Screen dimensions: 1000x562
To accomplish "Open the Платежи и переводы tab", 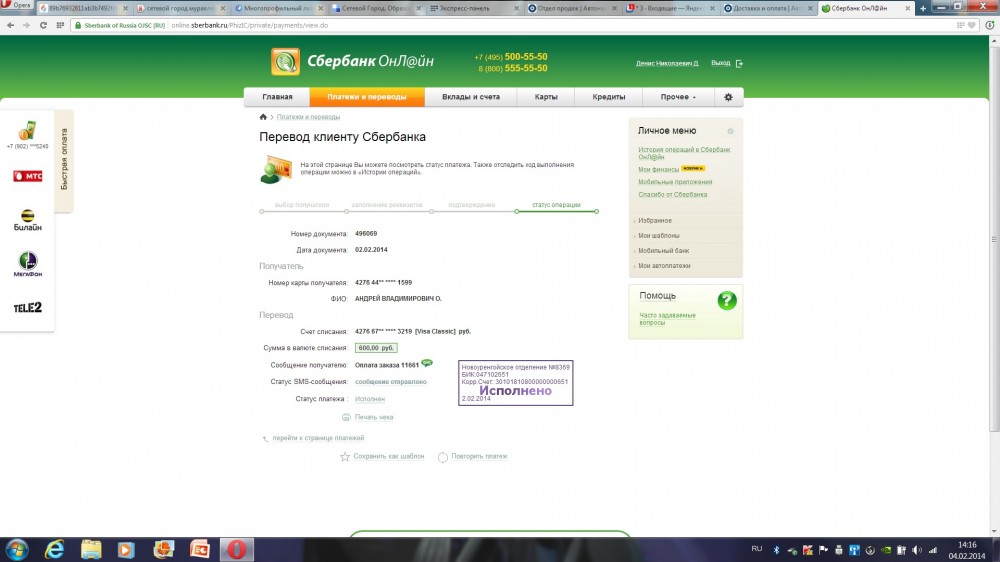I will coord(367,97).
